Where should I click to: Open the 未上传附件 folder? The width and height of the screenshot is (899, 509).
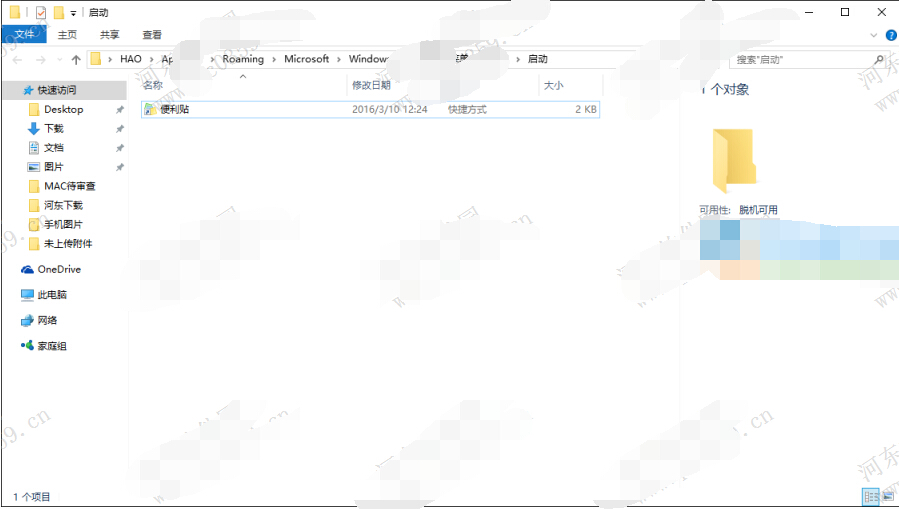point(68,244)
